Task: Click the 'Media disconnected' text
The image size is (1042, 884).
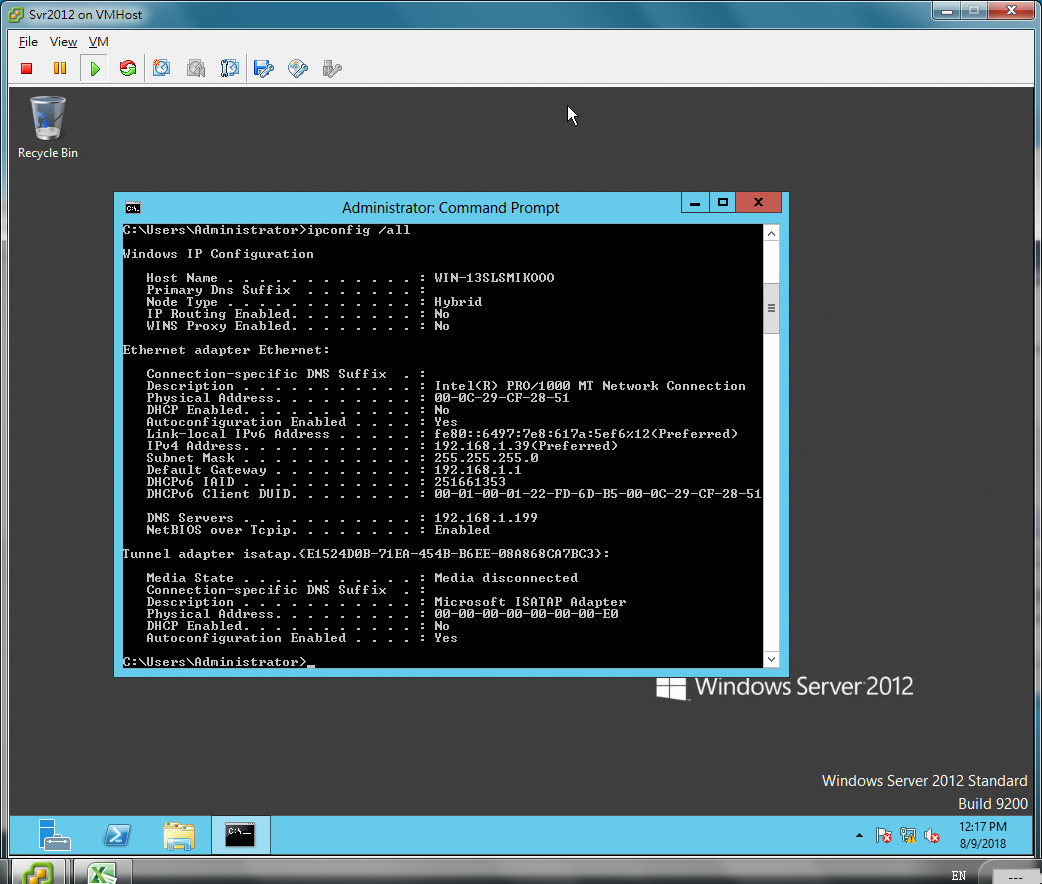Action: 506,578
